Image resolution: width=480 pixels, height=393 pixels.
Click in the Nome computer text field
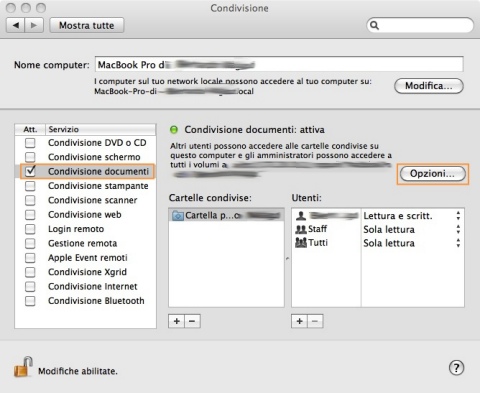point(279,64)
